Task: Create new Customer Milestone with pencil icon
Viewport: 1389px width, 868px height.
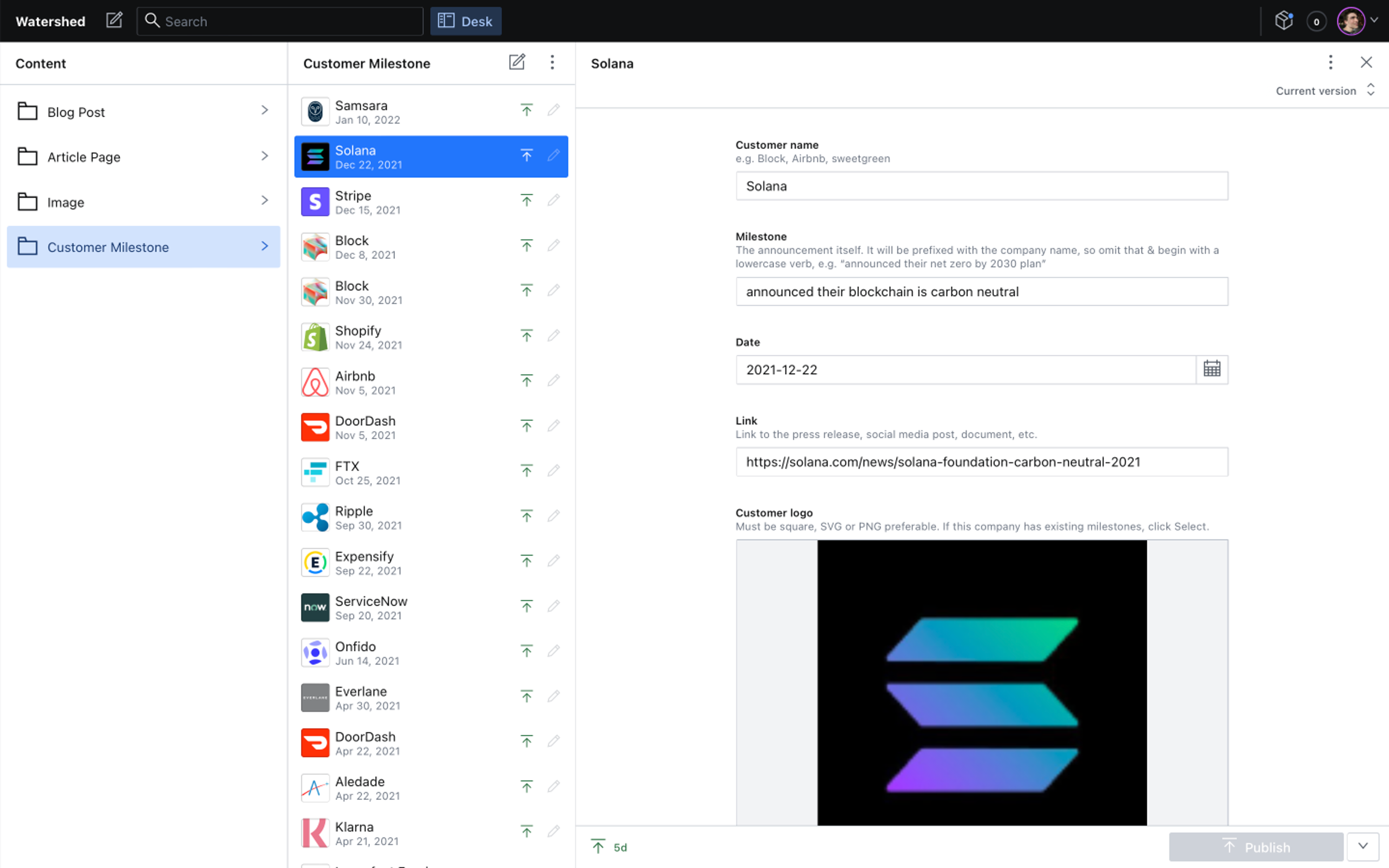Action: tap(517, 62)
